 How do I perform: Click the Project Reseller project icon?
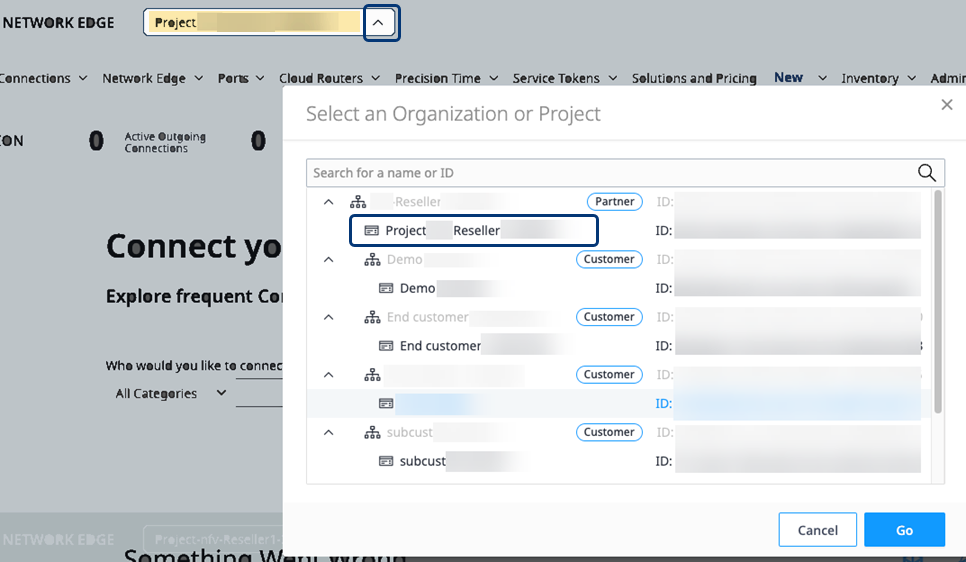371,230
